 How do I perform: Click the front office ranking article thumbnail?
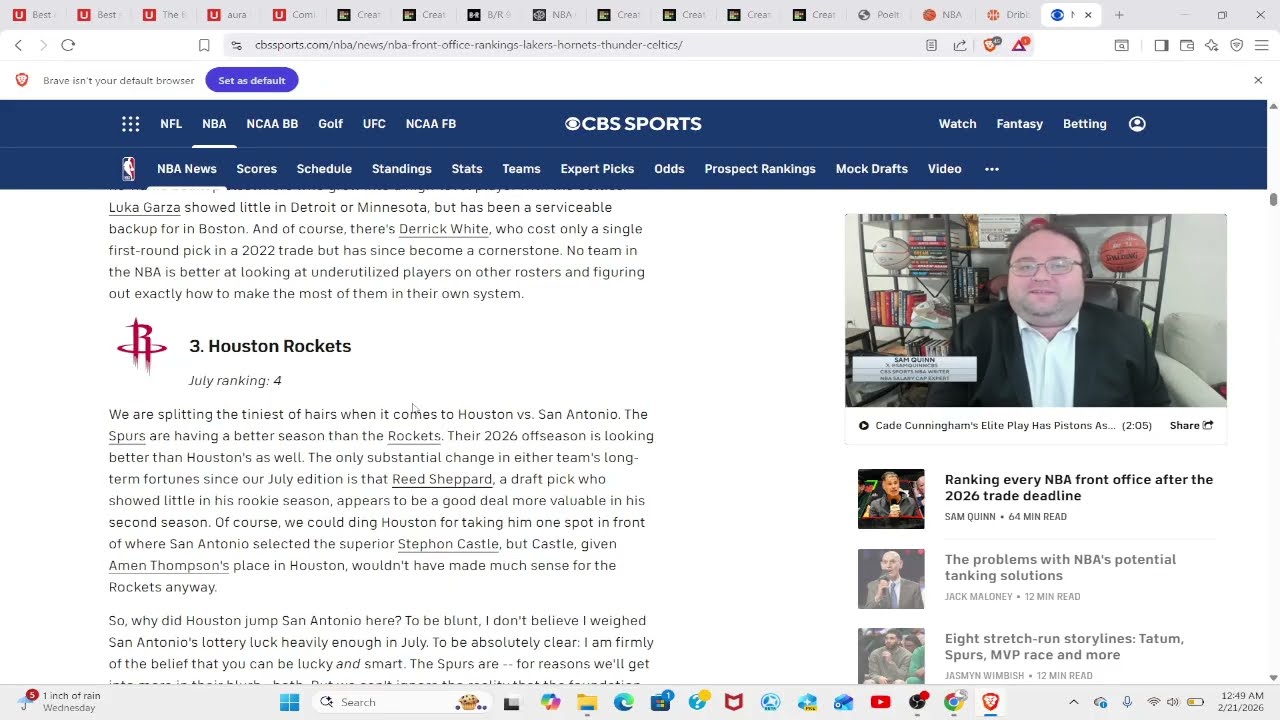coord(891,499)
